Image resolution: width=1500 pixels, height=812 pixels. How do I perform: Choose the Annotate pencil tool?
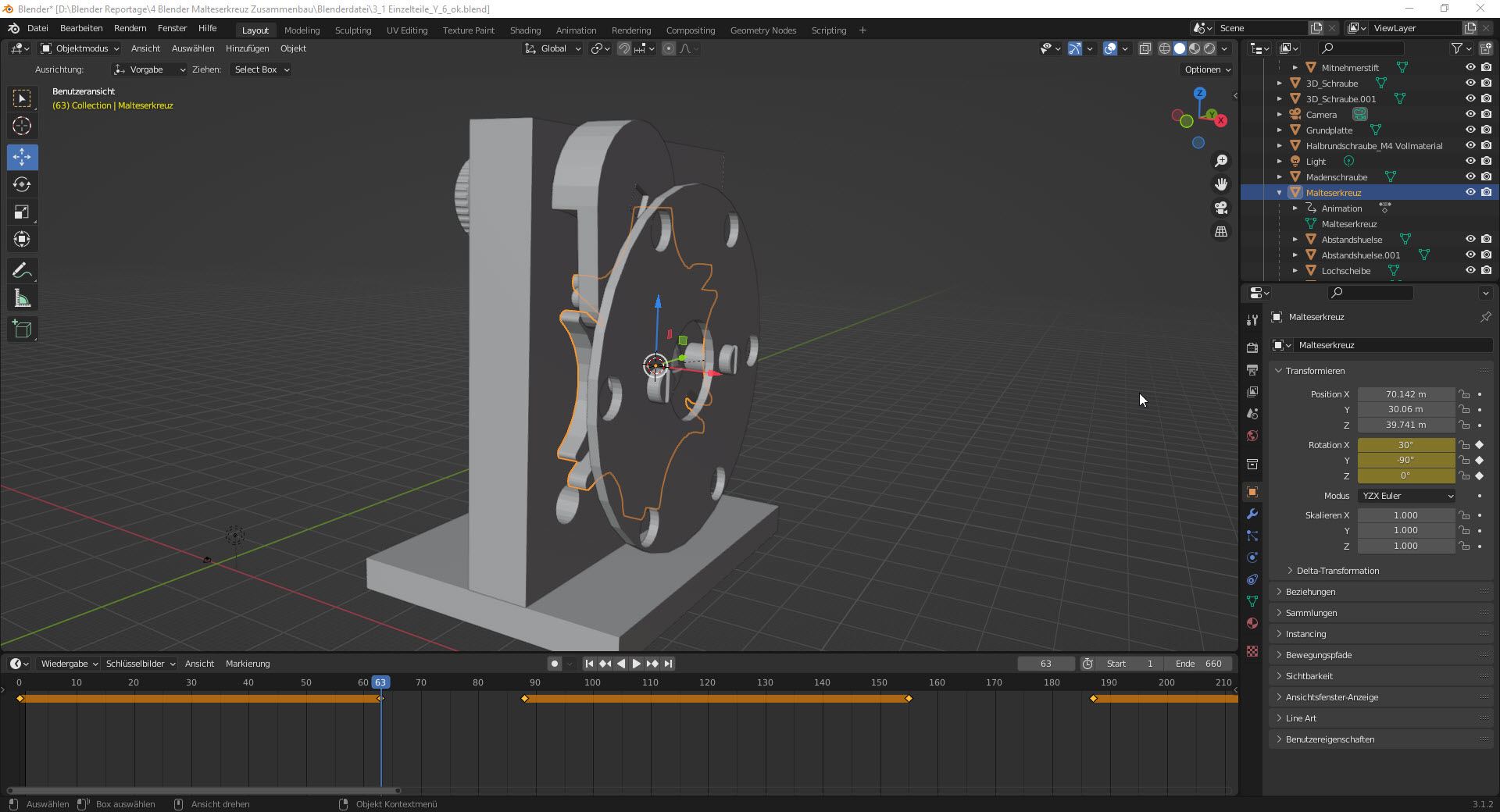pos(22,271)
